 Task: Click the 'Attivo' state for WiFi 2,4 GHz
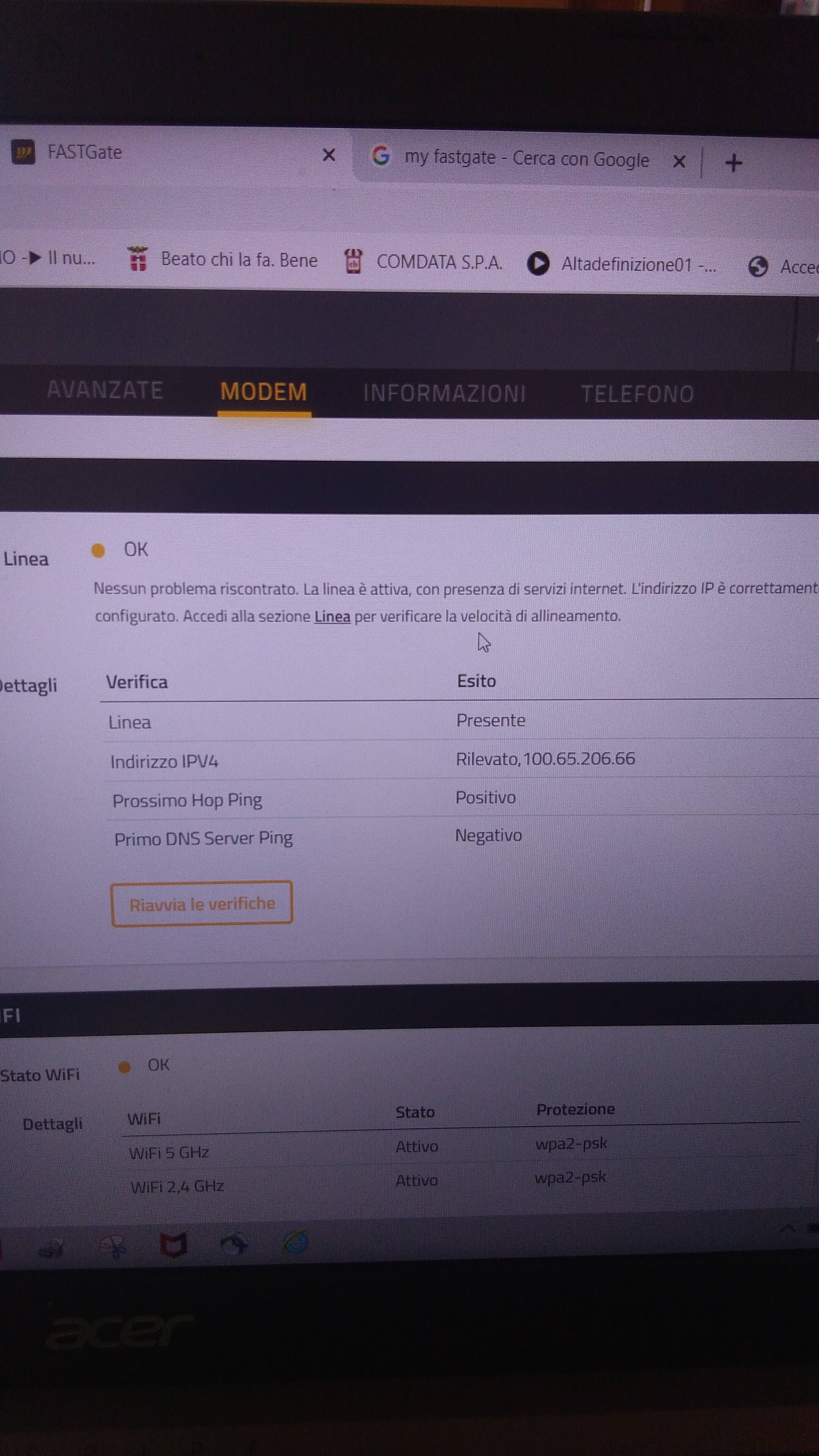(417, 1181)
